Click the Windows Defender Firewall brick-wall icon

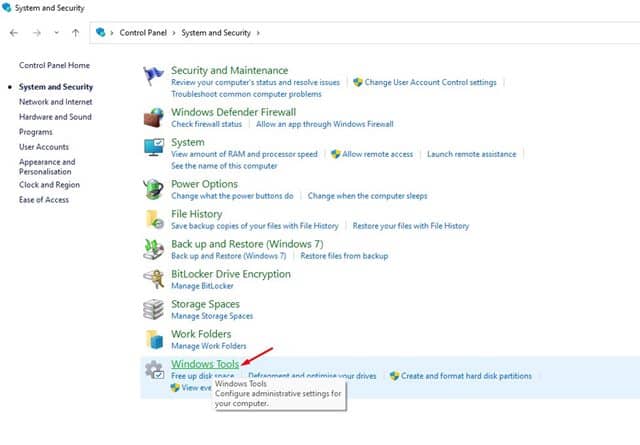(x=153, y=118)
